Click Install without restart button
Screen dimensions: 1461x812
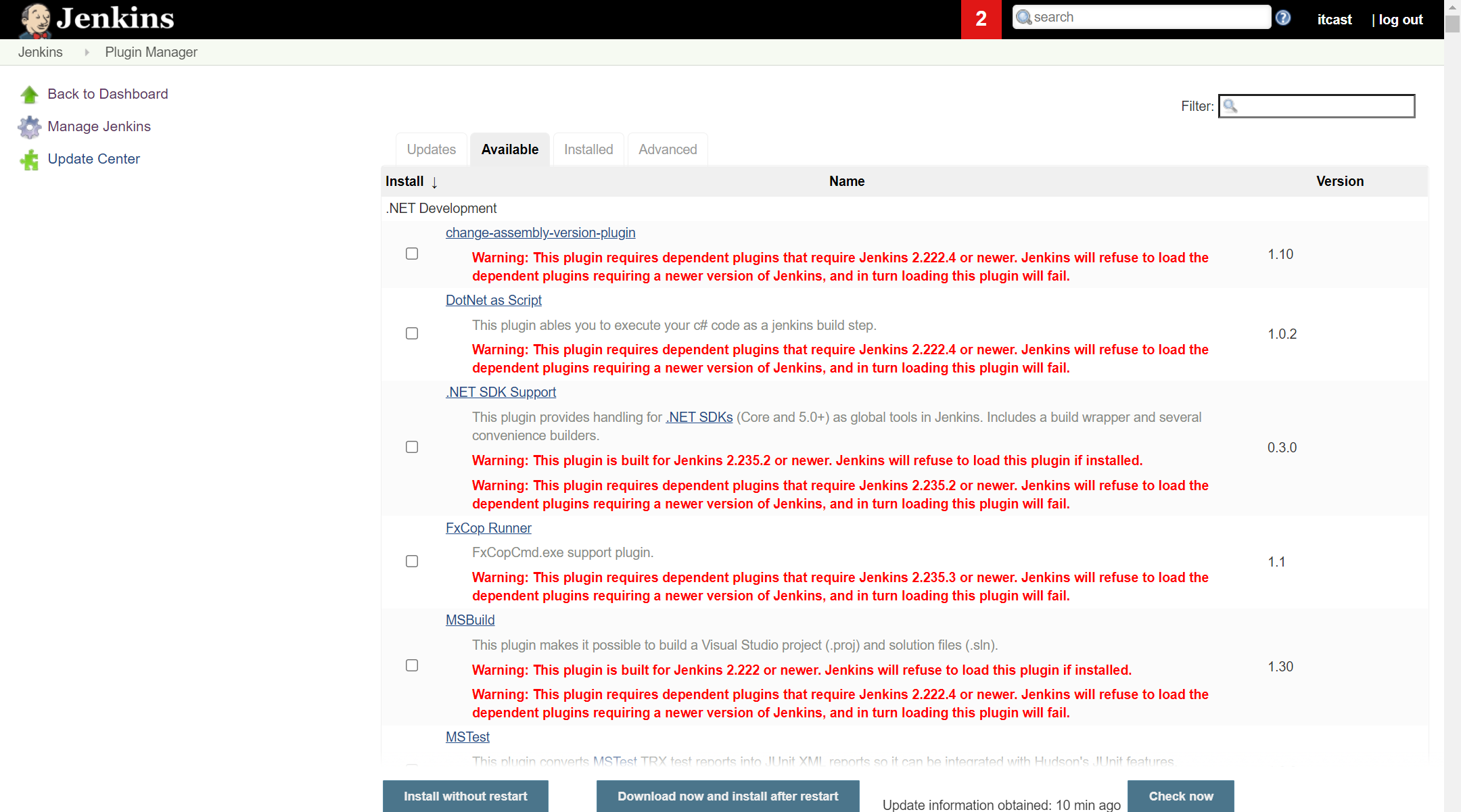tap(465, 796)
